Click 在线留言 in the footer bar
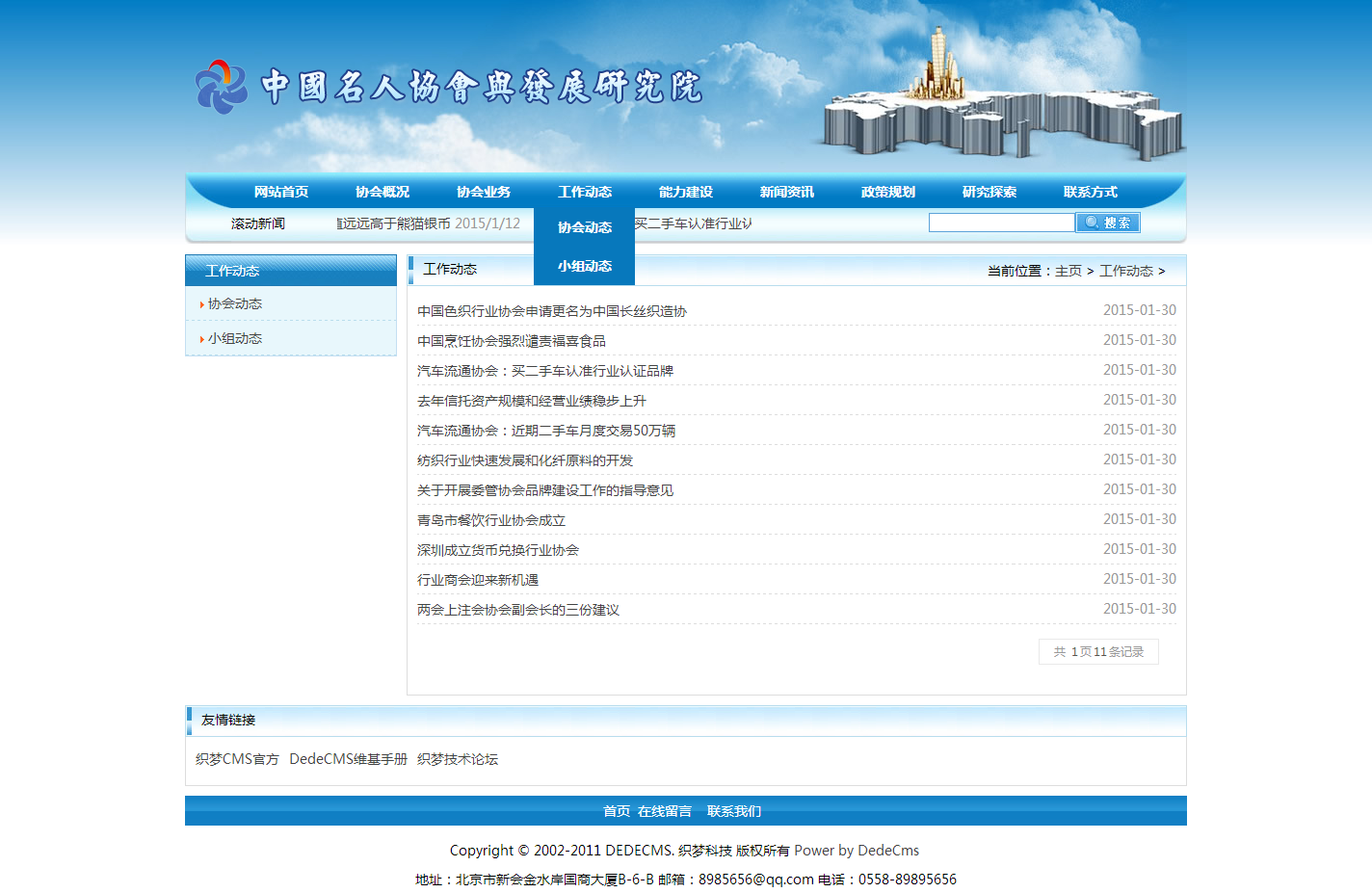This screenshot has width=1372, height=893. click(665, 811)
